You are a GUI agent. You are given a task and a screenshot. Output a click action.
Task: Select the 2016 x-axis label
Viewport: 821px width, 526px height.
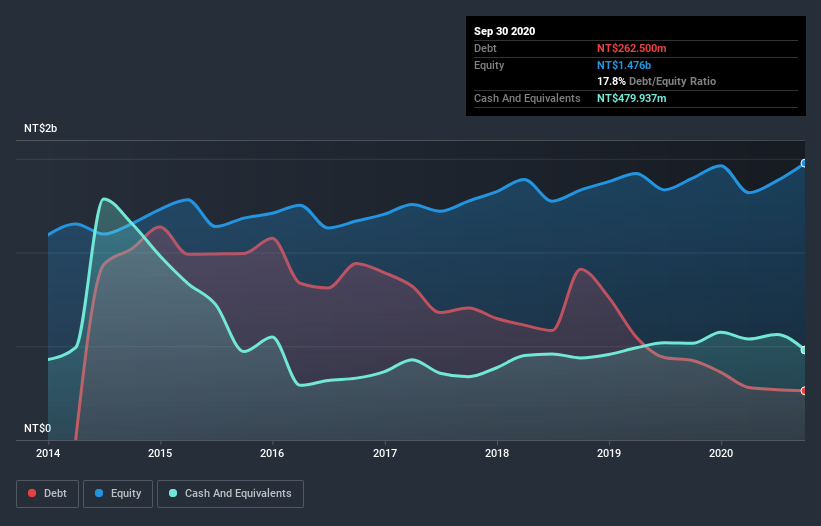click(272, 453)
